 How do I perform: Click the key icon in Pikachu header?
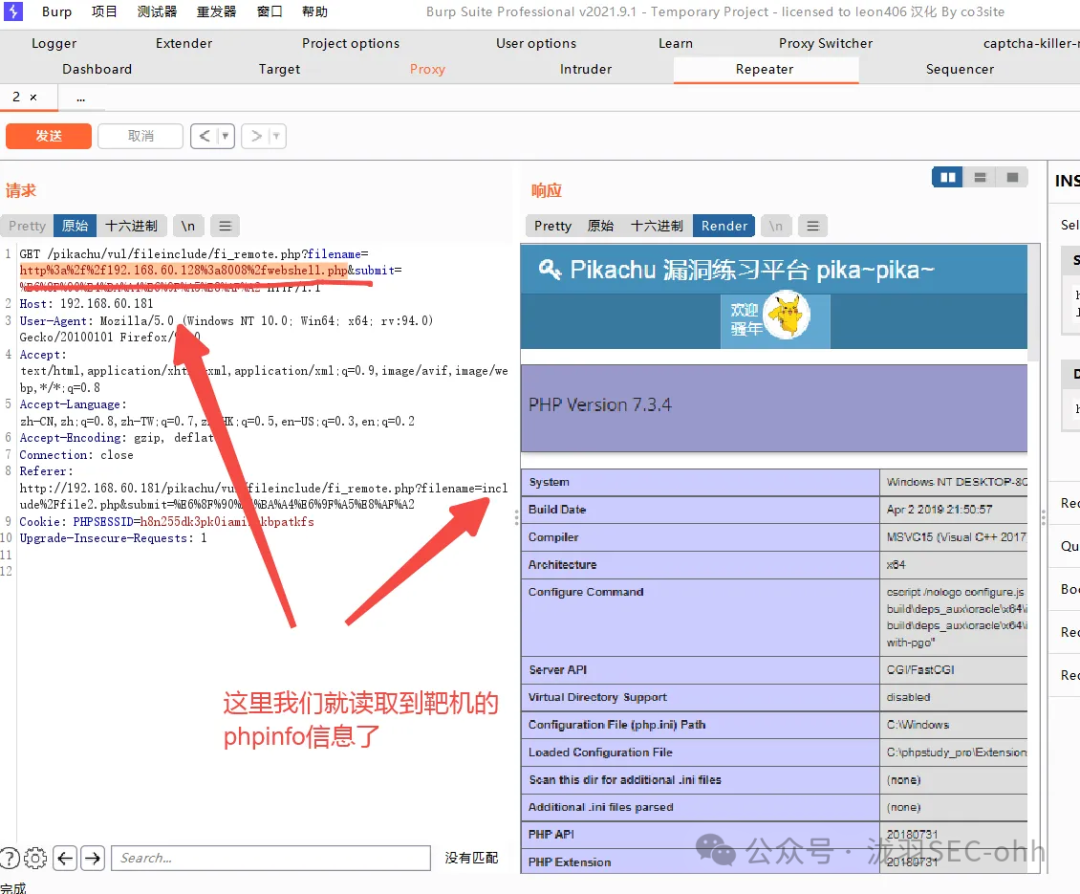click(550, 269)
